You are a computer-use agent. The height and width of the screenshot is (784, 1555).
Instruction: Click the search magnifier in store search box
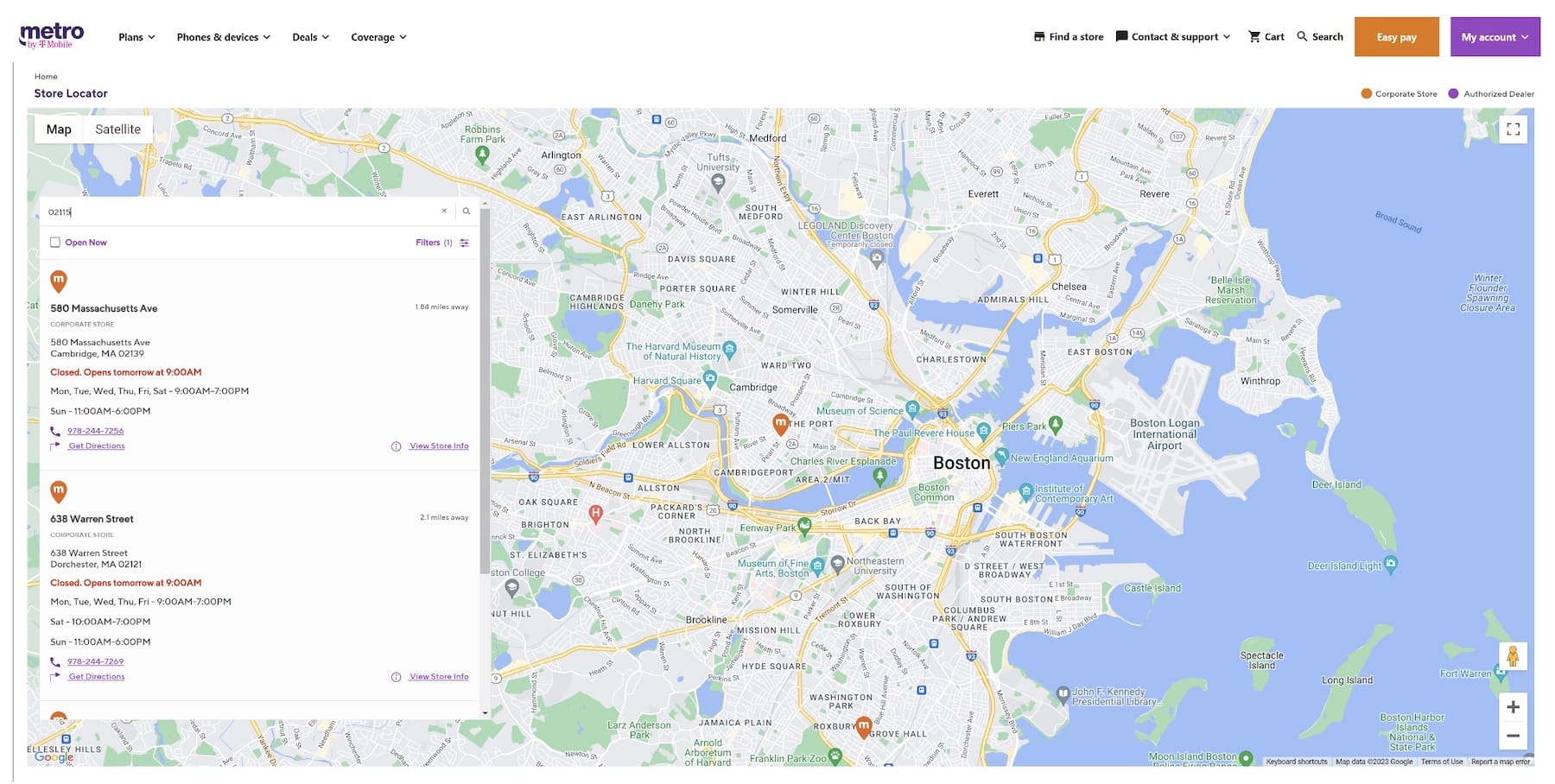point(466,212)
